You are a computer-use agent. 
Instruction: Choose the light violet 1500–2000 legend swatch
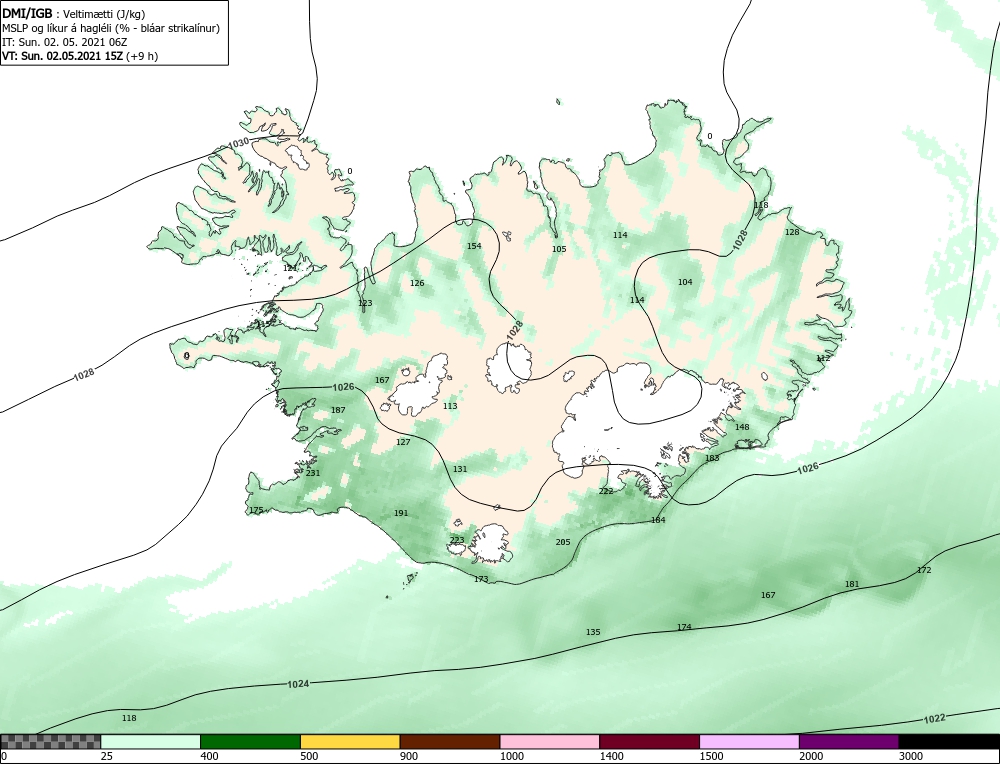point(749,741)
